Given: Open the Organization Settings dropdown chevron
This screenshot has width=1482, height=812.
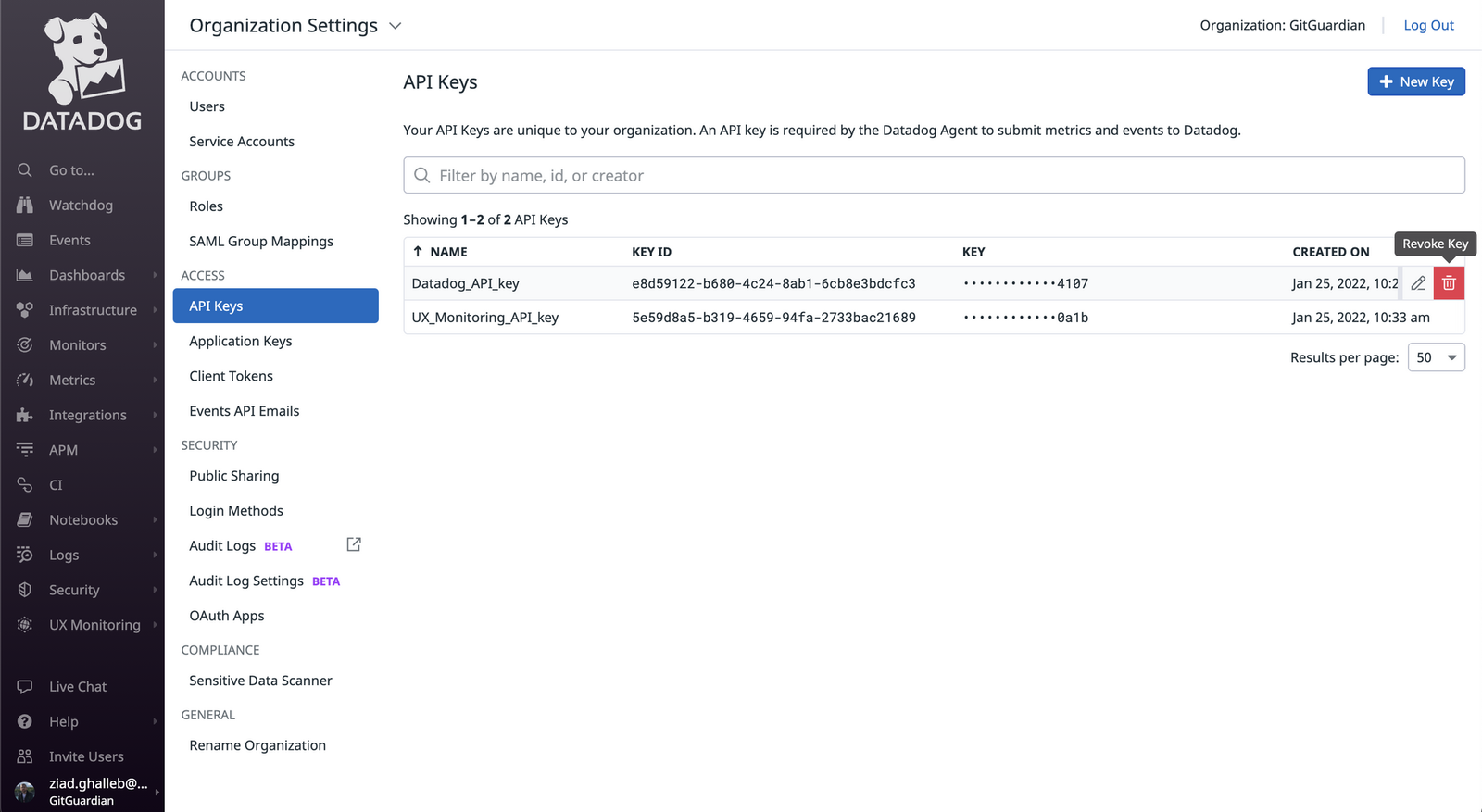Looking at the screenshot, I should tap(396, 26).
